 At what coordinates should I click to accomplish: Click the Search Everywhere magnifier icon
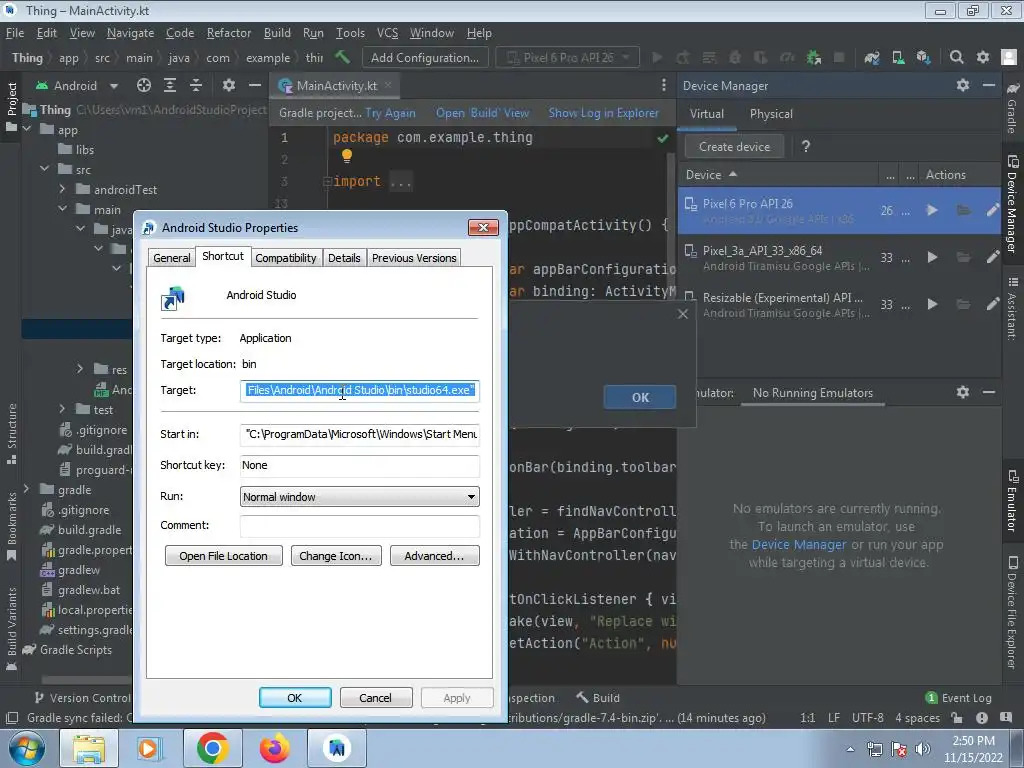point(957,57)
